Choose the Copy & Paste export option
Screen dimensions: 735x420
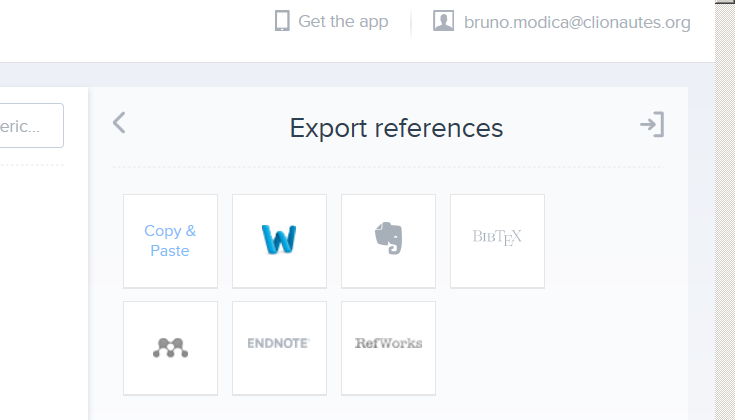coord(170,241)
